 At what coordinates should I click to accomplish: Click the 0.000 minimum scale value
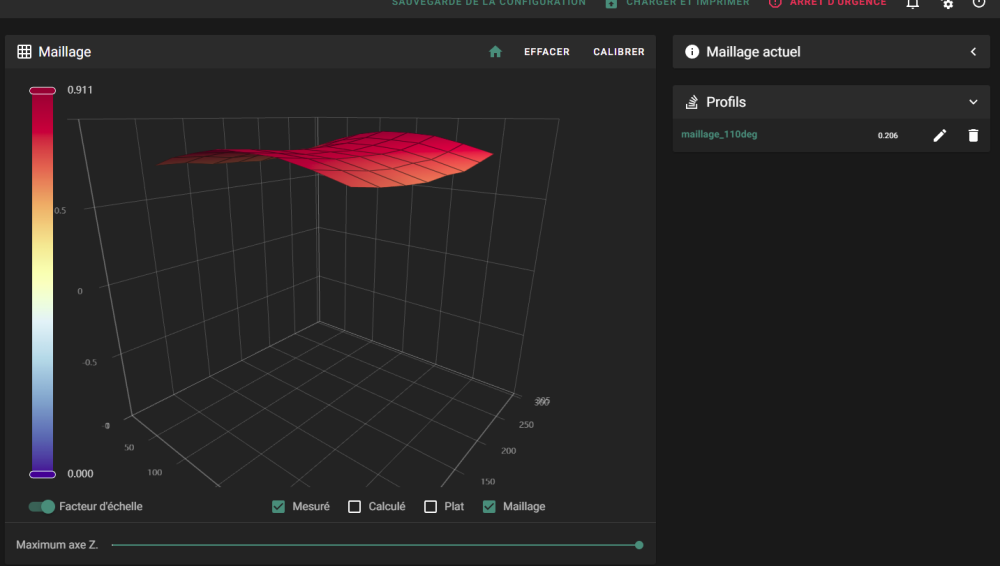tap(80, 473)
